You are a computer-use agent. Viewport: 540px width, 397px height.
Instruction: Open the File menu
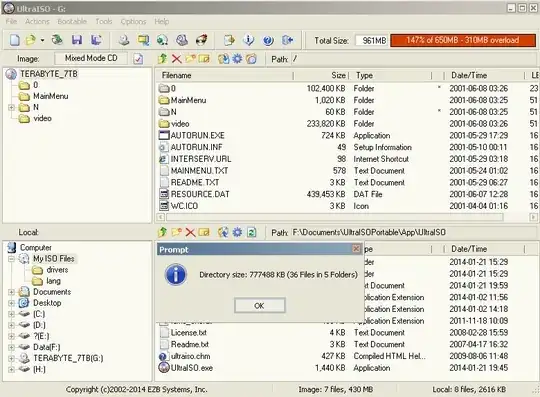pos(11,21)
